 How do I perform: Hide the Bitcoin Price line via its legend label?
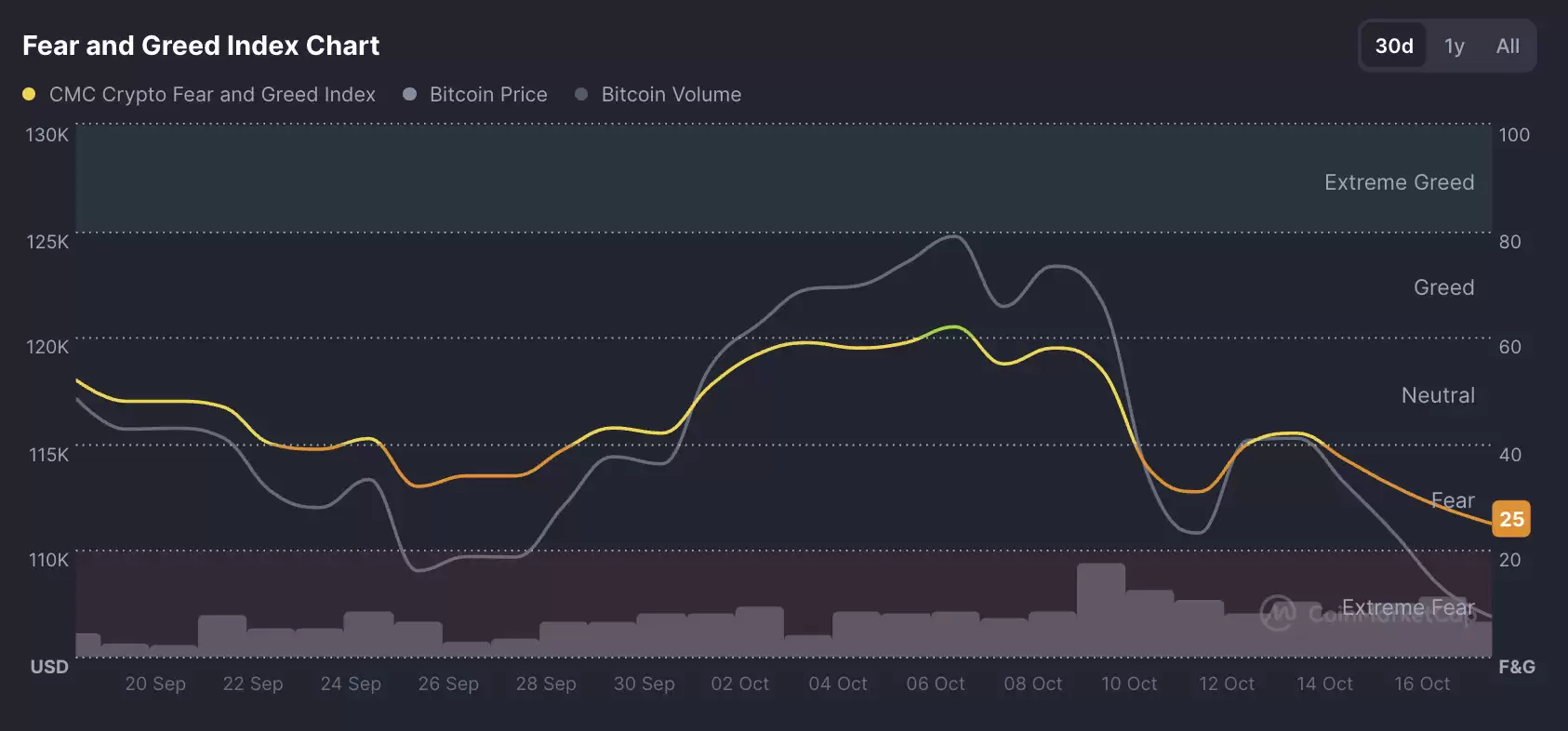point(487,94)
